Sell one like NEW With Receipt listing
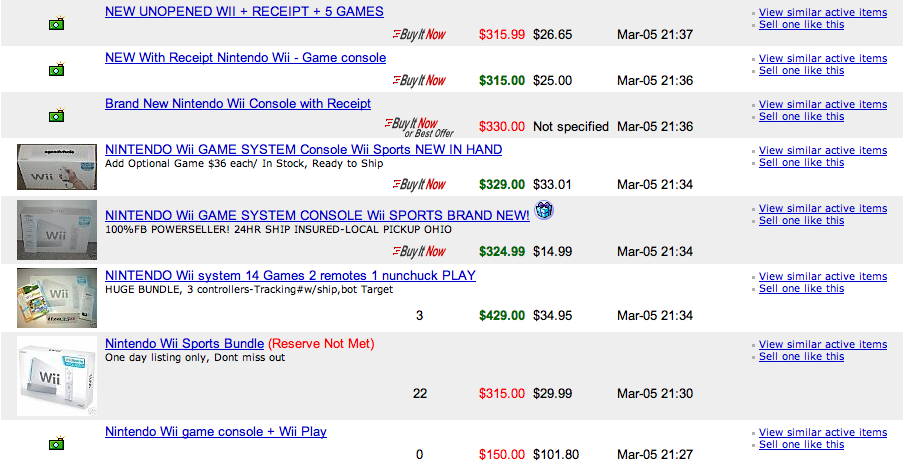Image resolution: width=906 pixels, height=466 pixels. pyautogui.click(x=801, y=71)
